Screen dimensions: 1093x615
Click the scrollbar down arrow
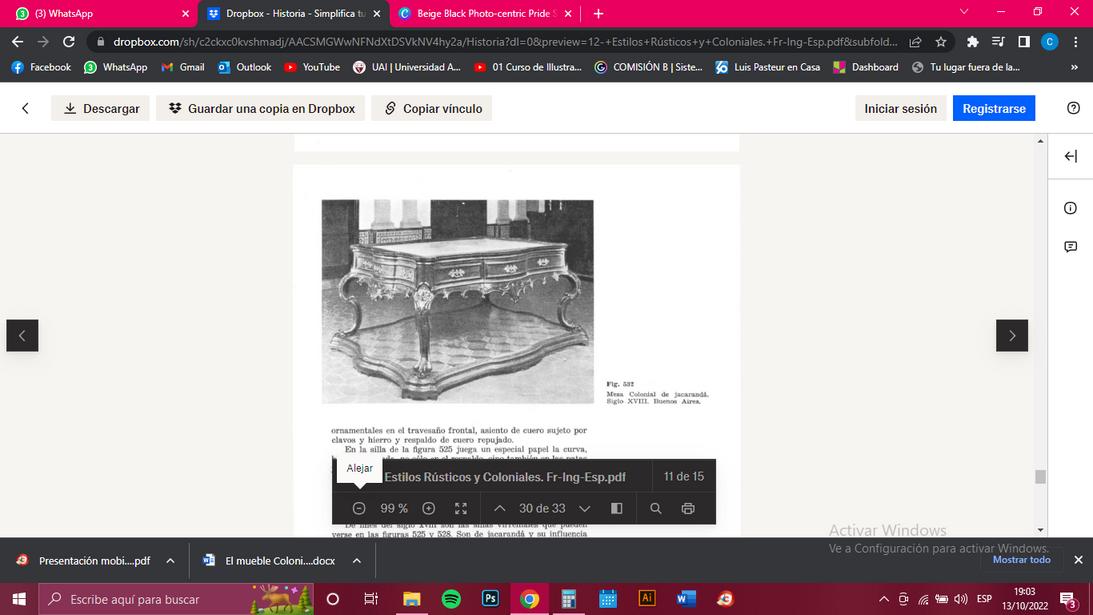[1040, 530]
